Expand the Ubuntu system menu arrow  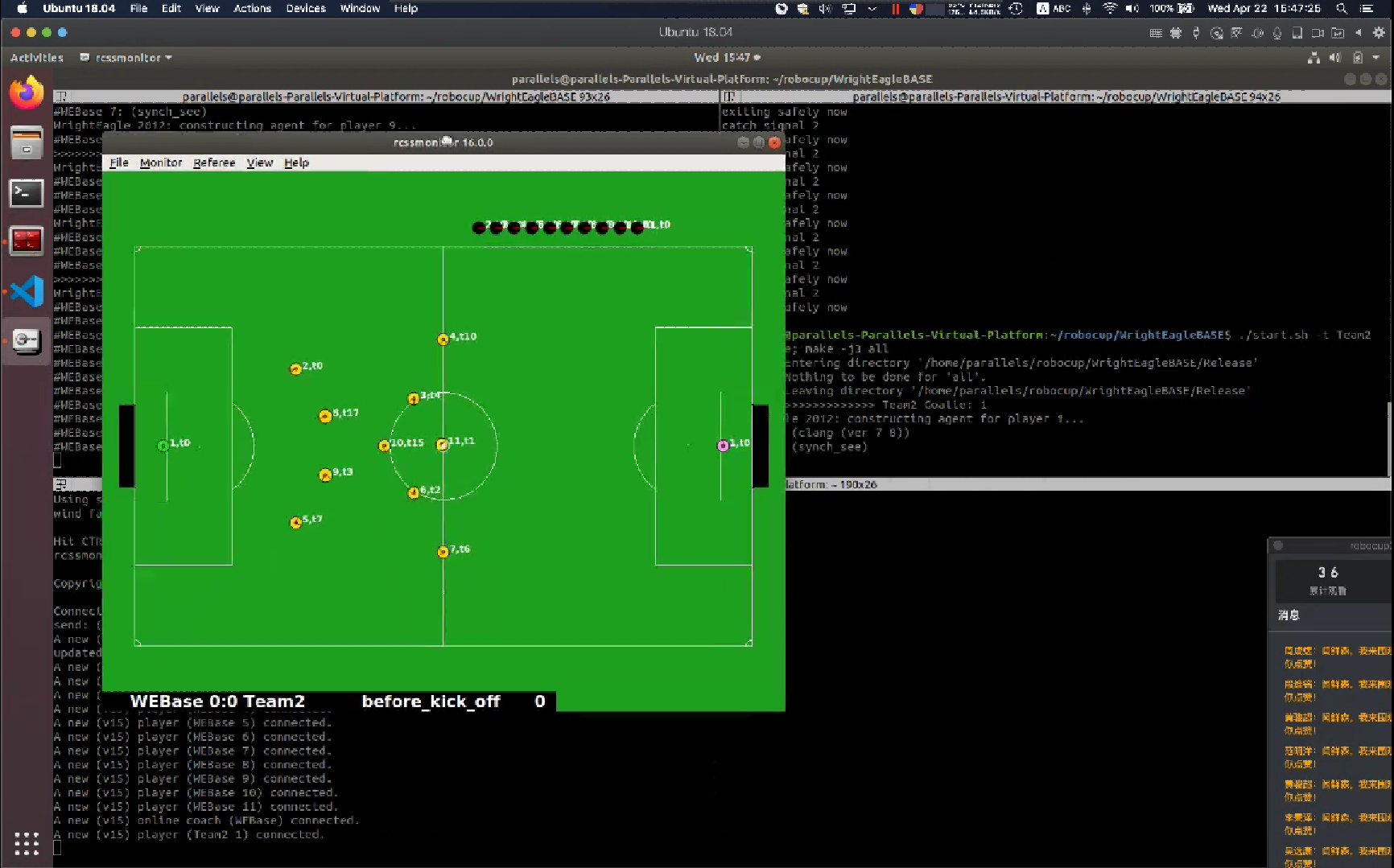click(1375, 58)
